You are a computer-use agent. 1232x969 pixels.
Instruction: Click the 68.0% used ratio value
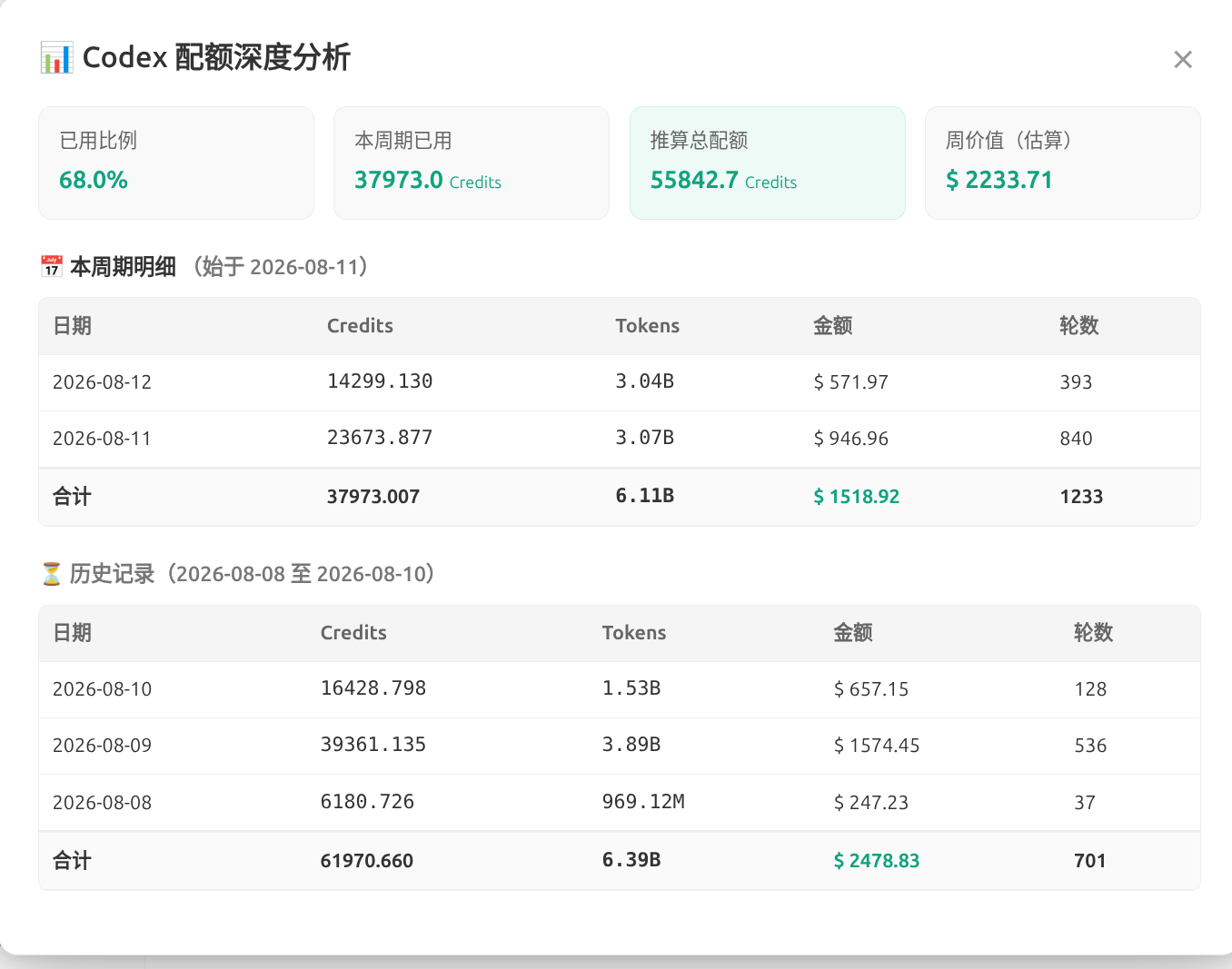point(94,180)
